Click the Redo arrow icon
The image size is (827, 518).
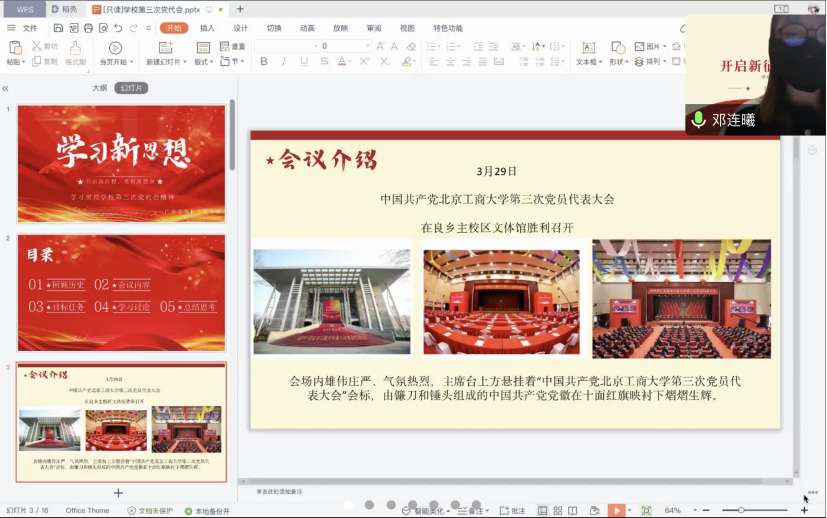click(x=133, y=28)
